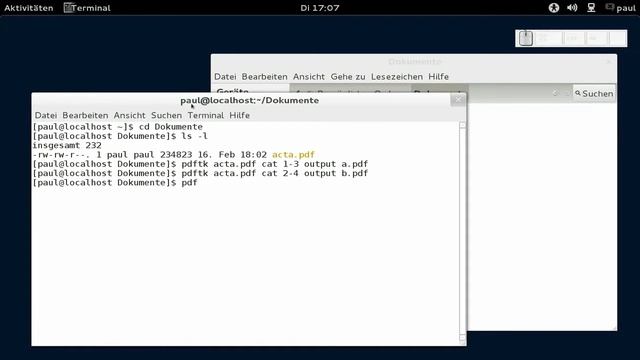Open Lesezeichen menu in Dokumente window
The height and width of the screenshot is (360, 640).
pyautogui.click(x=397, y=77)
